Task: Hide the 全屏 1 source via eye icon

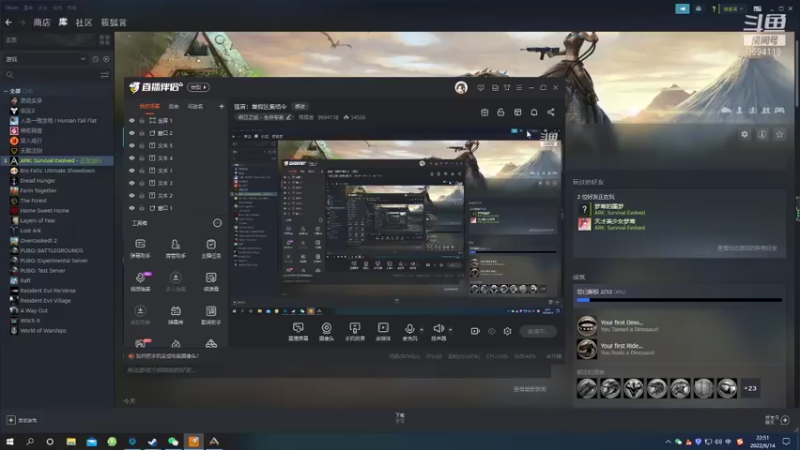Action: [132, 121]
